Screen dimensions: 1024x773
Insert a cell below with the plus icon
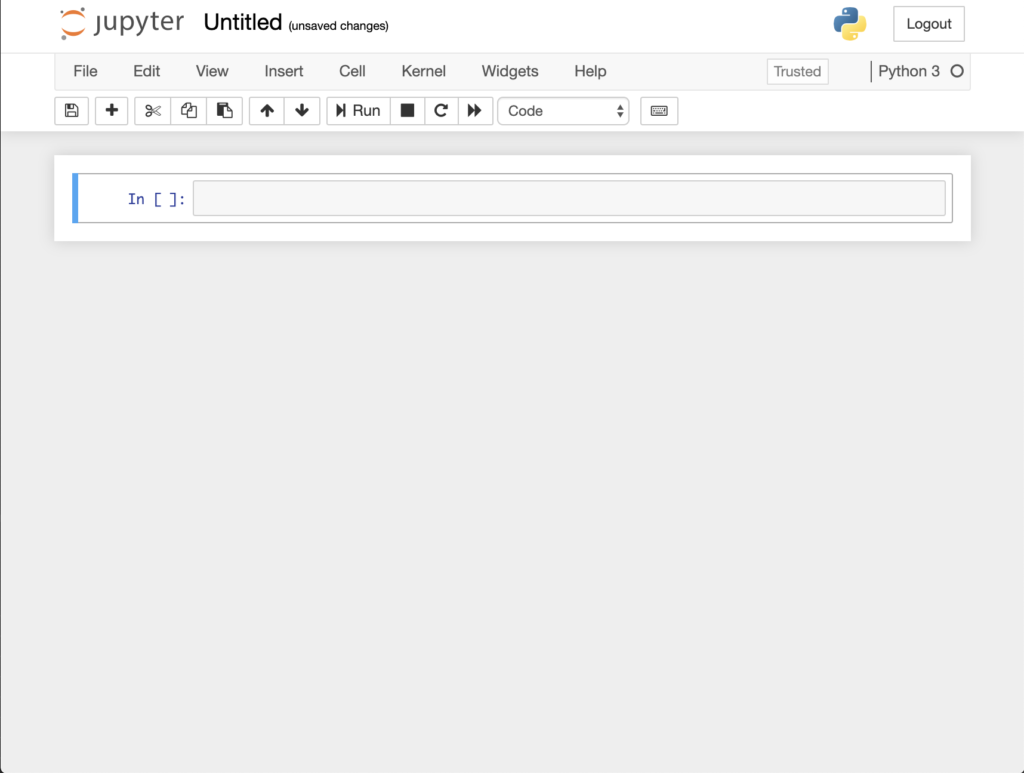112,111
